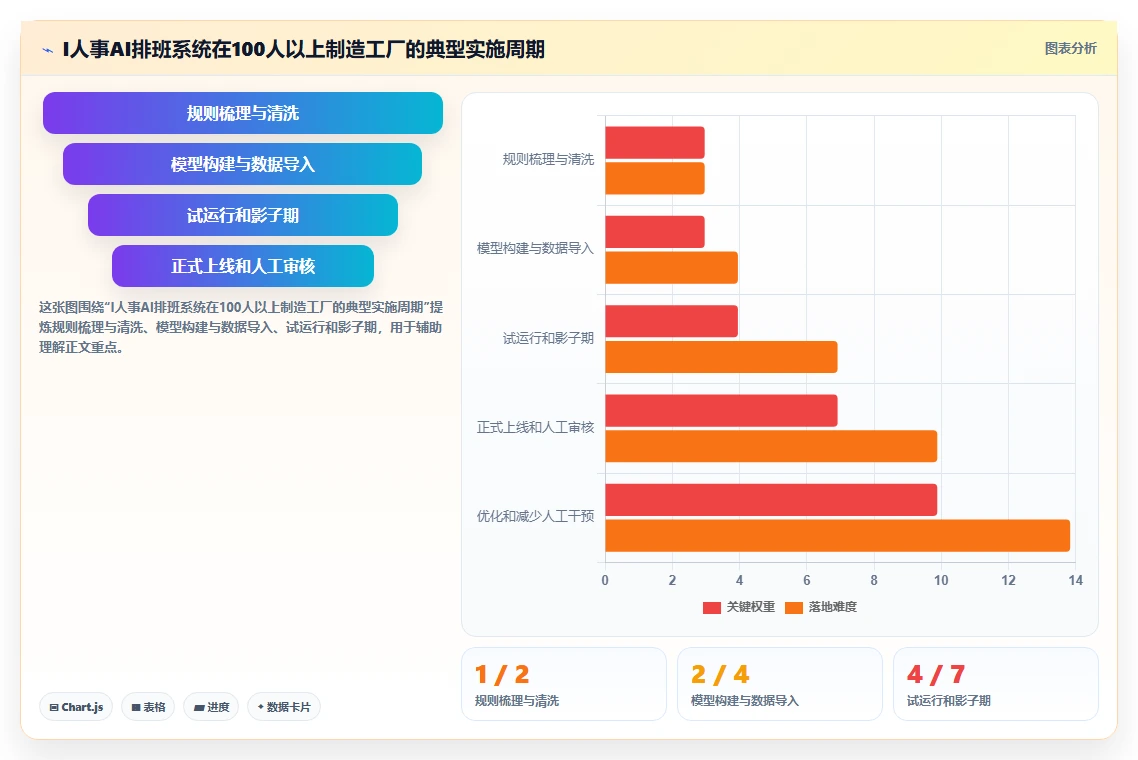Select the 规则梳理与清洗 funnel stage

click(x=242, y=113)
